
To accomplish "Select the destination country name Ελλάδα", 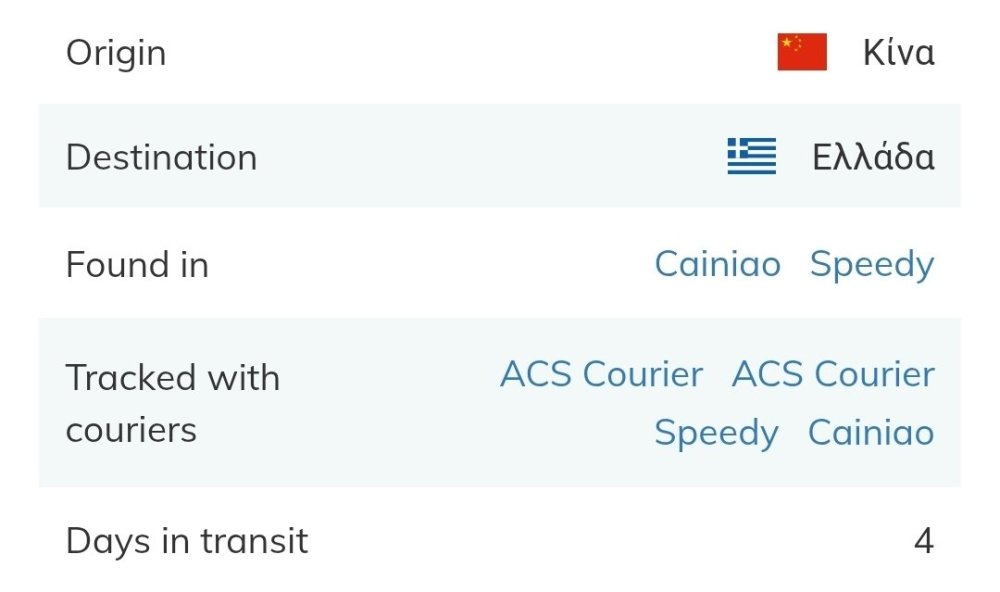I will point(873,157).
